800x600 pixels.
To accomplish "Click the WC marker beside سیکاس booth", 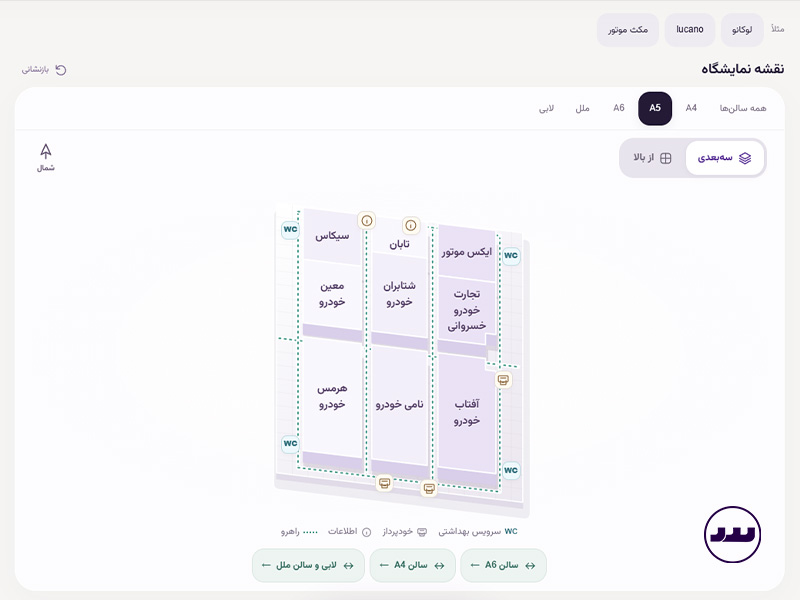I will (290, 230).
